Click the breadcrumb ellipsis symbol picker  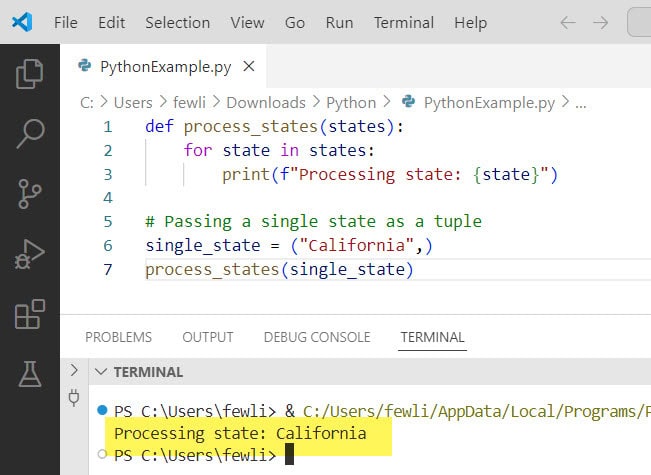click(x=580, y=104)
